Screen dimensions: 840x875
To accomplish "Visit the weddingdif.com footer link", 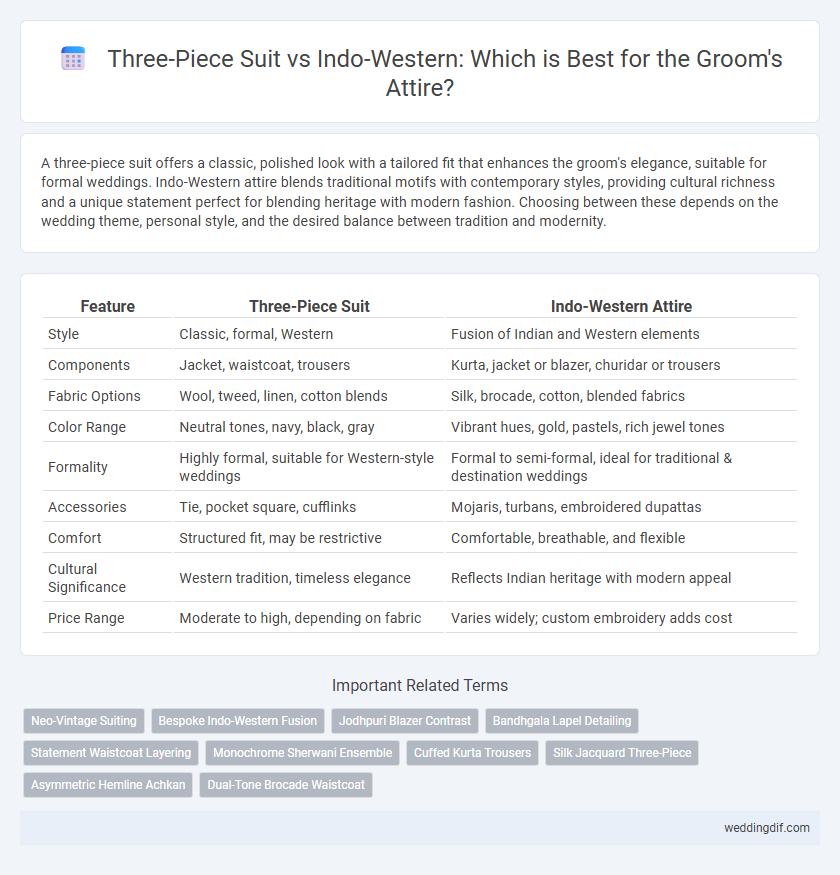I will pyautogui.click(x=766, y=828).
